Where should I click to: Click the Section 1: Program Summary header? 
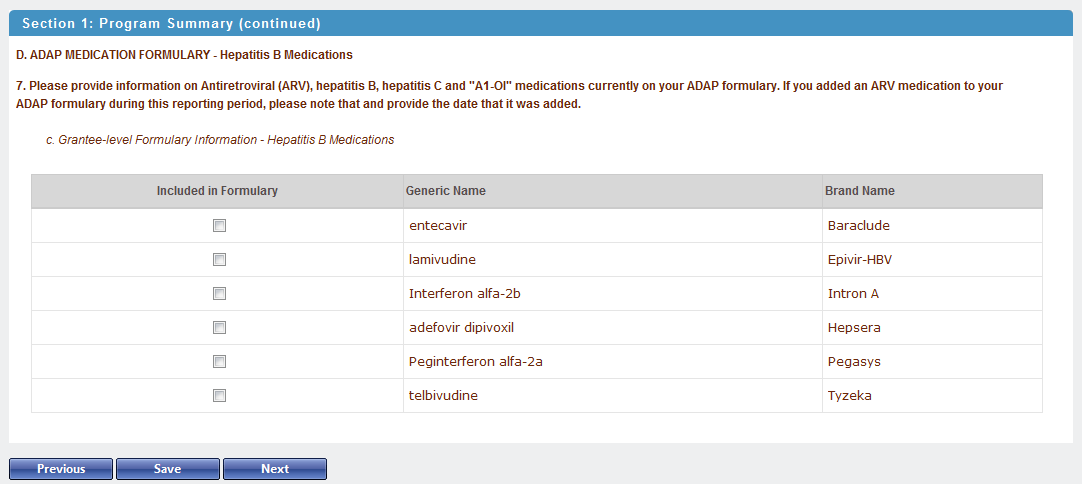coord(171,23)
